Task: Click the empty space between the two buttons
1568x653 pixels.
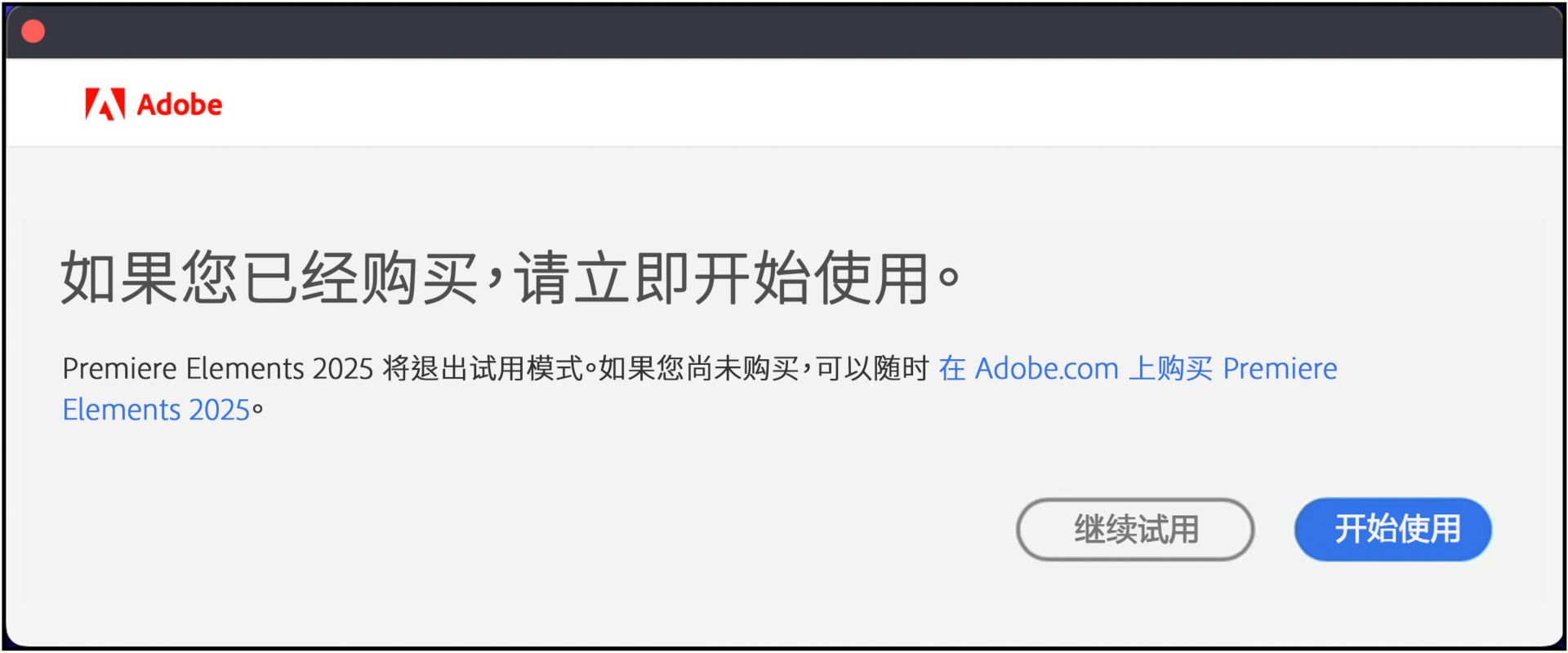Action: (1274, 529)
